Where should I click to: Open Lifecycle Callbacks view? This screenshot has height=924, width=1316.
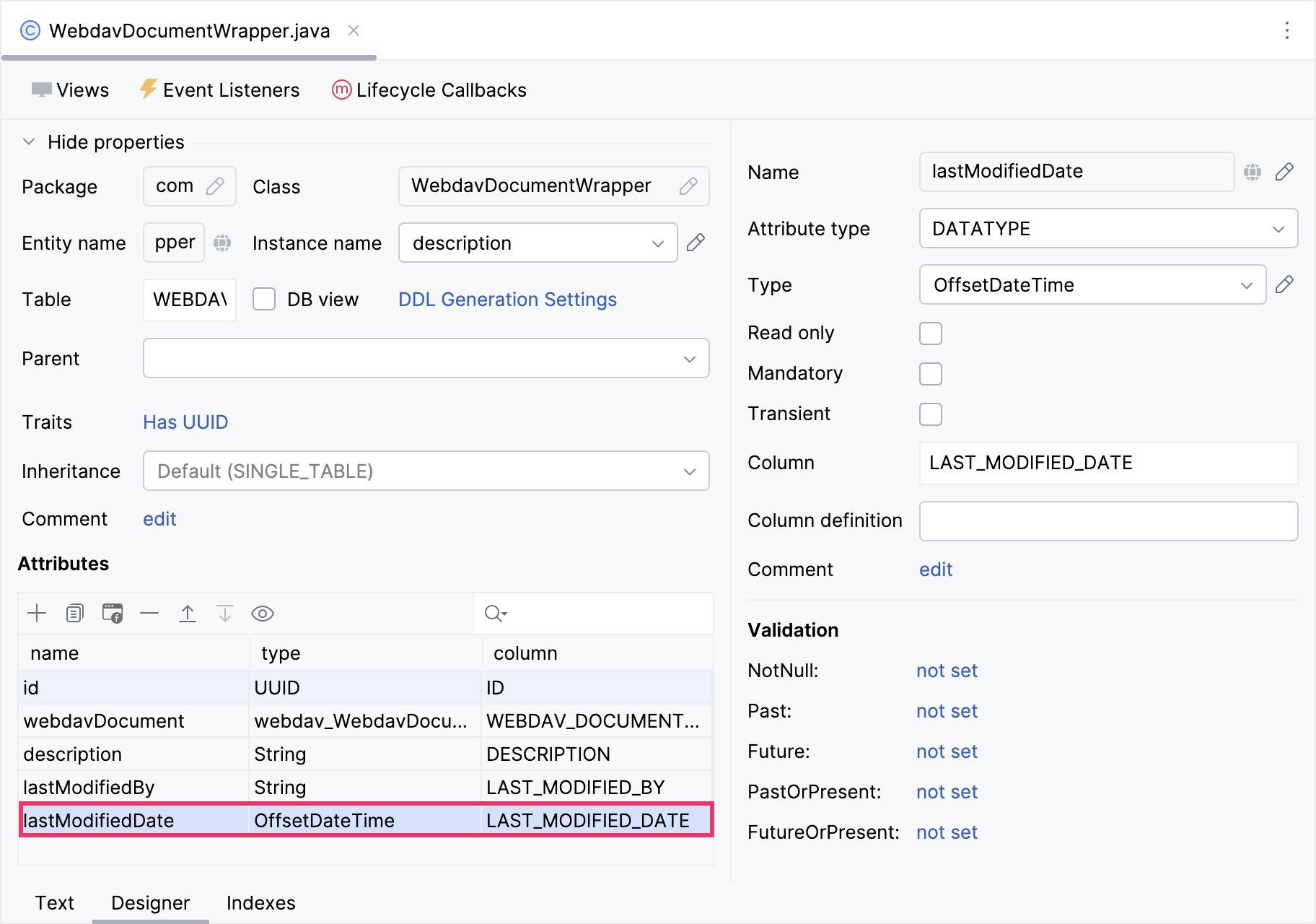429,90
